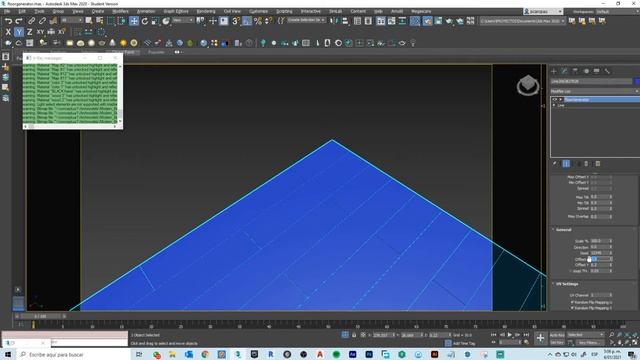This screenshot has width=640, height=360.
Task: Toggle the Spinner Snap icon
Action: tap(269, 21)
